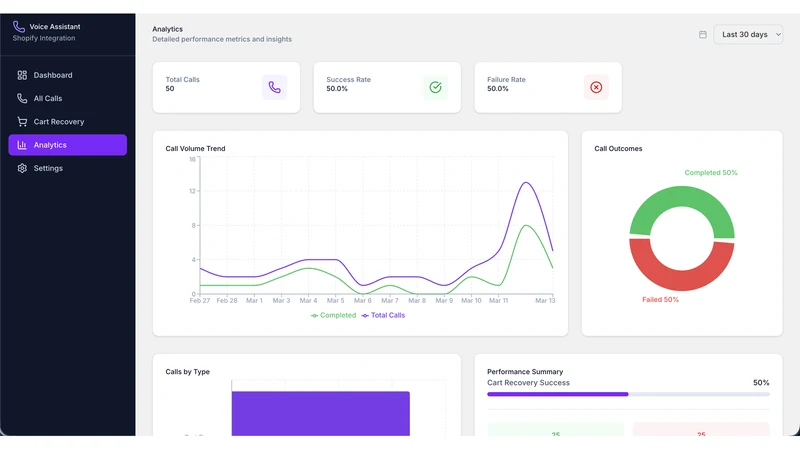Click the Cart Recovery shopping cart icon
Image resolution: width=800 pixels, height=450 pixels.
click(x=22, y=121)
